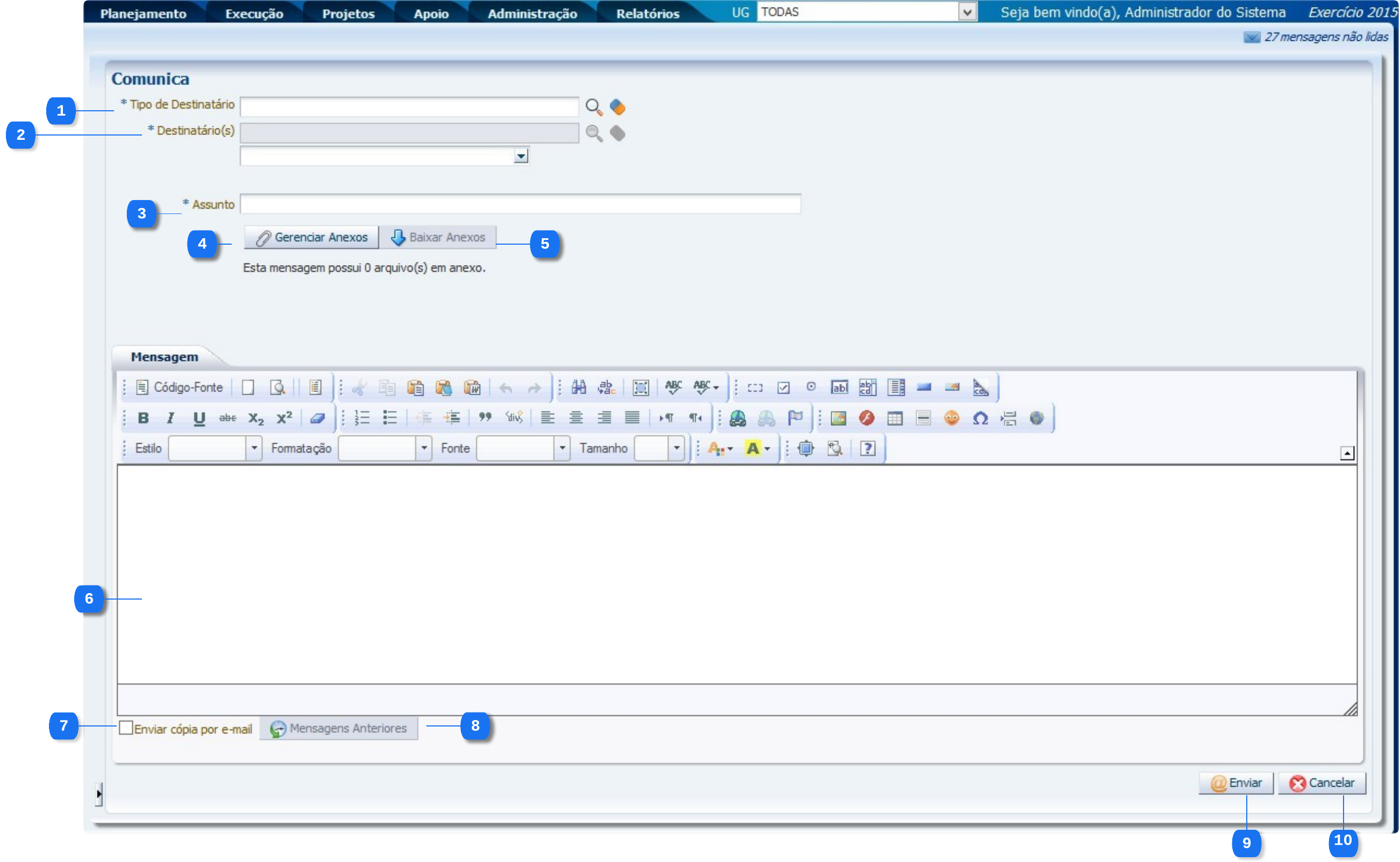Open the UG TODAS dropdown
This screenshot has width=1400, height=862.
click(967, 12)
